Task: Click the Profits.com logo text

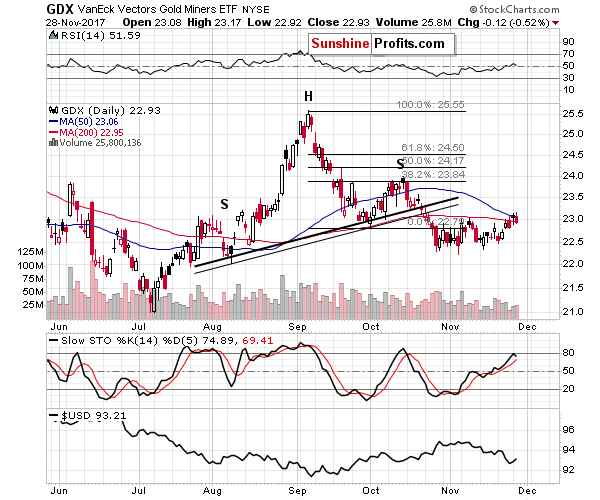Action: (x=409, y=44)
